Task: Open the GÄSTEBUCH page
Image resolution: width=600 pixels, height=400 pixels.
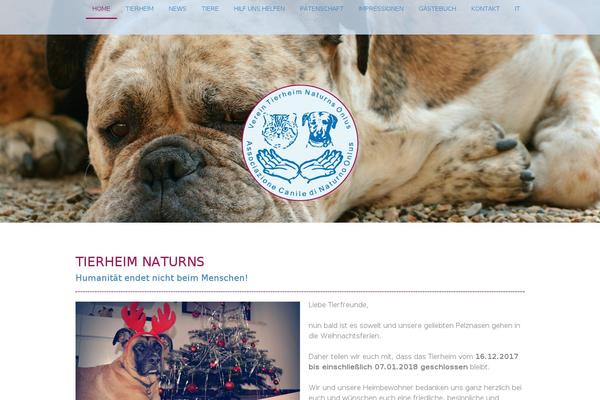Action: click(x=437, y=8)
